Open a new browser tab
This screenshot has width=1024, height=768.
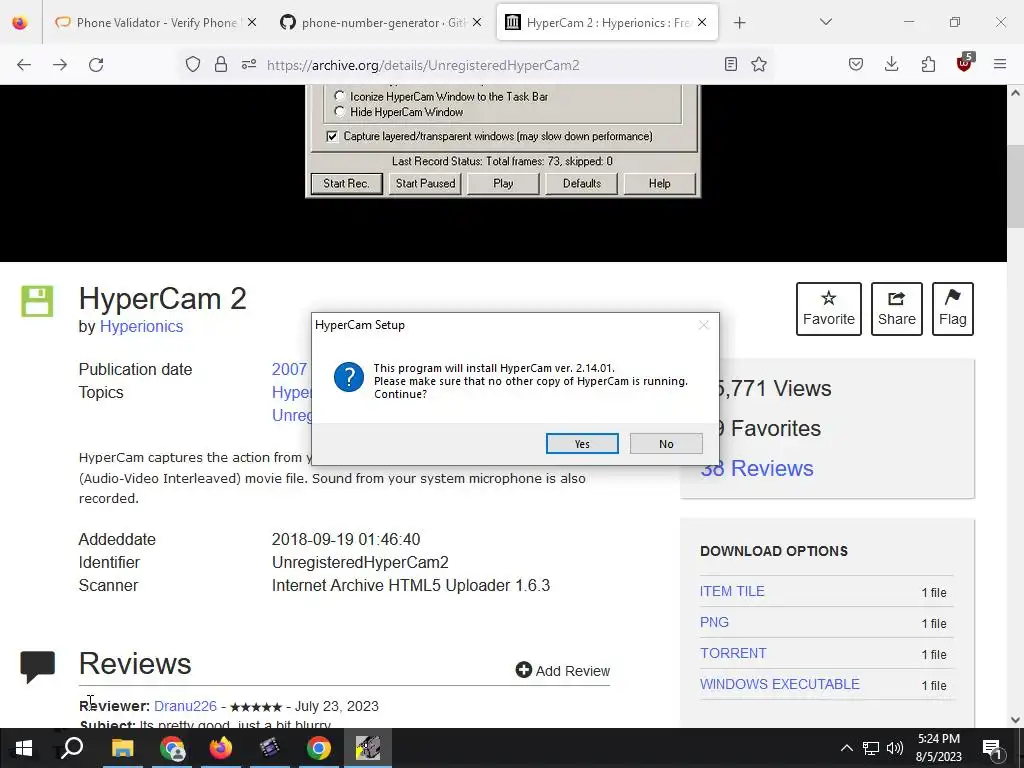(739, 23)
